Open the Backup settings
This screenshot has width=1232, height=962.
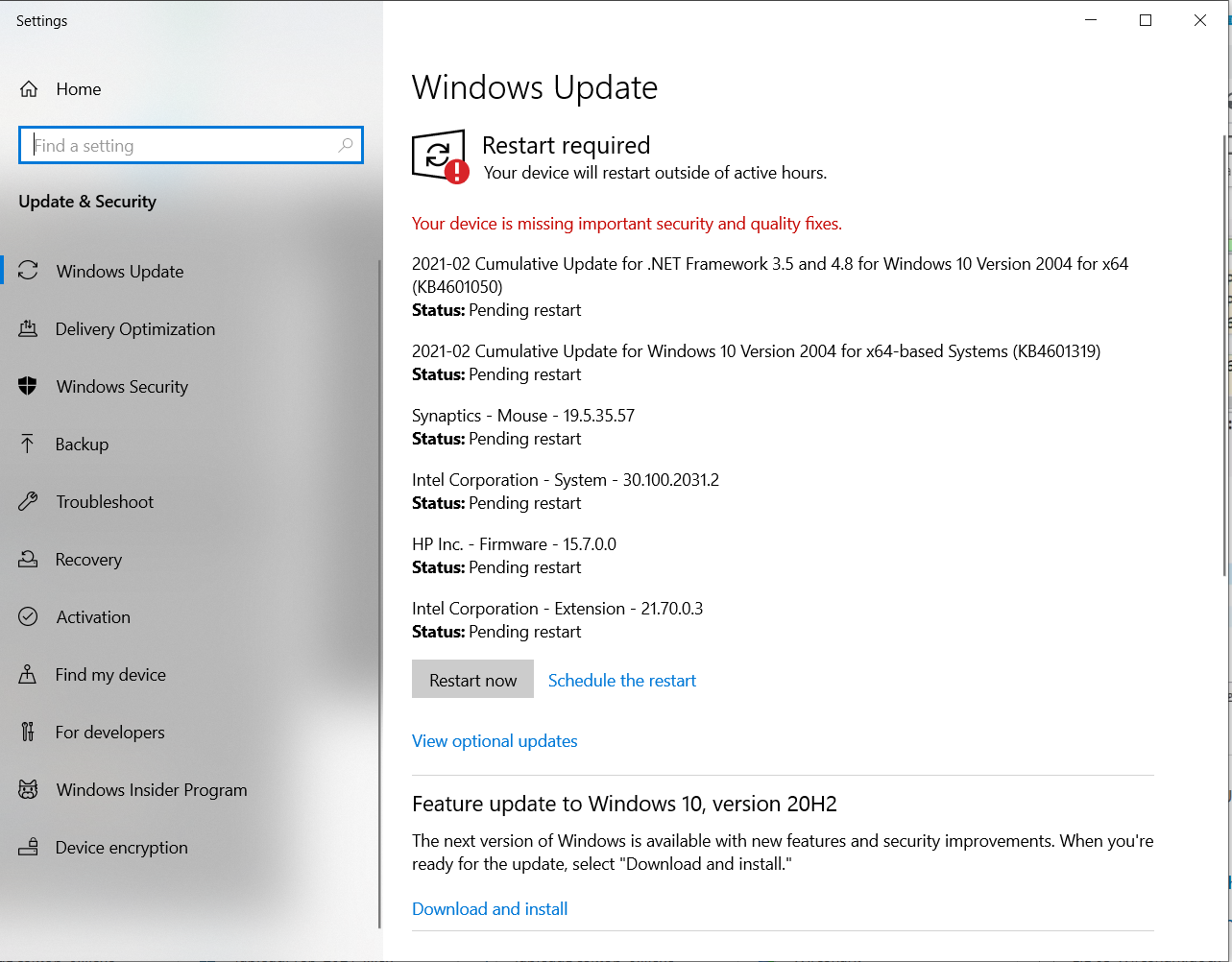tap(190, 444)
